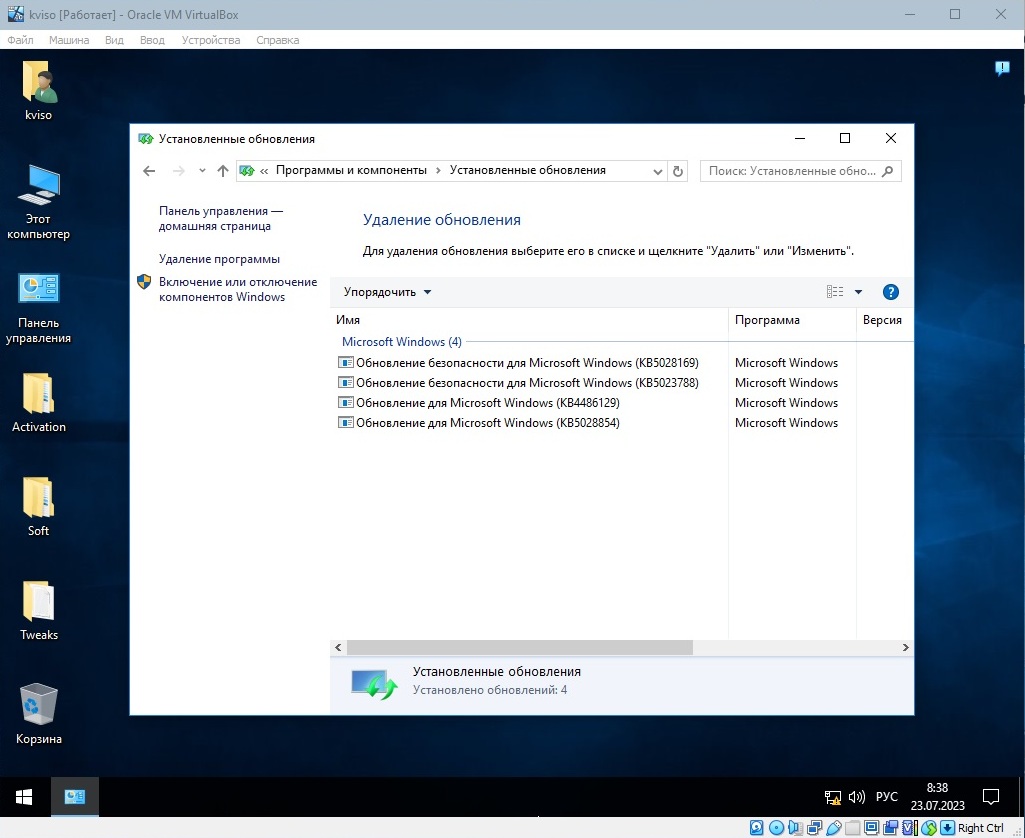Open the Упорядочить dropdown
The width and height of the screenshot is (1025, 838).
(x=387, y=292)
